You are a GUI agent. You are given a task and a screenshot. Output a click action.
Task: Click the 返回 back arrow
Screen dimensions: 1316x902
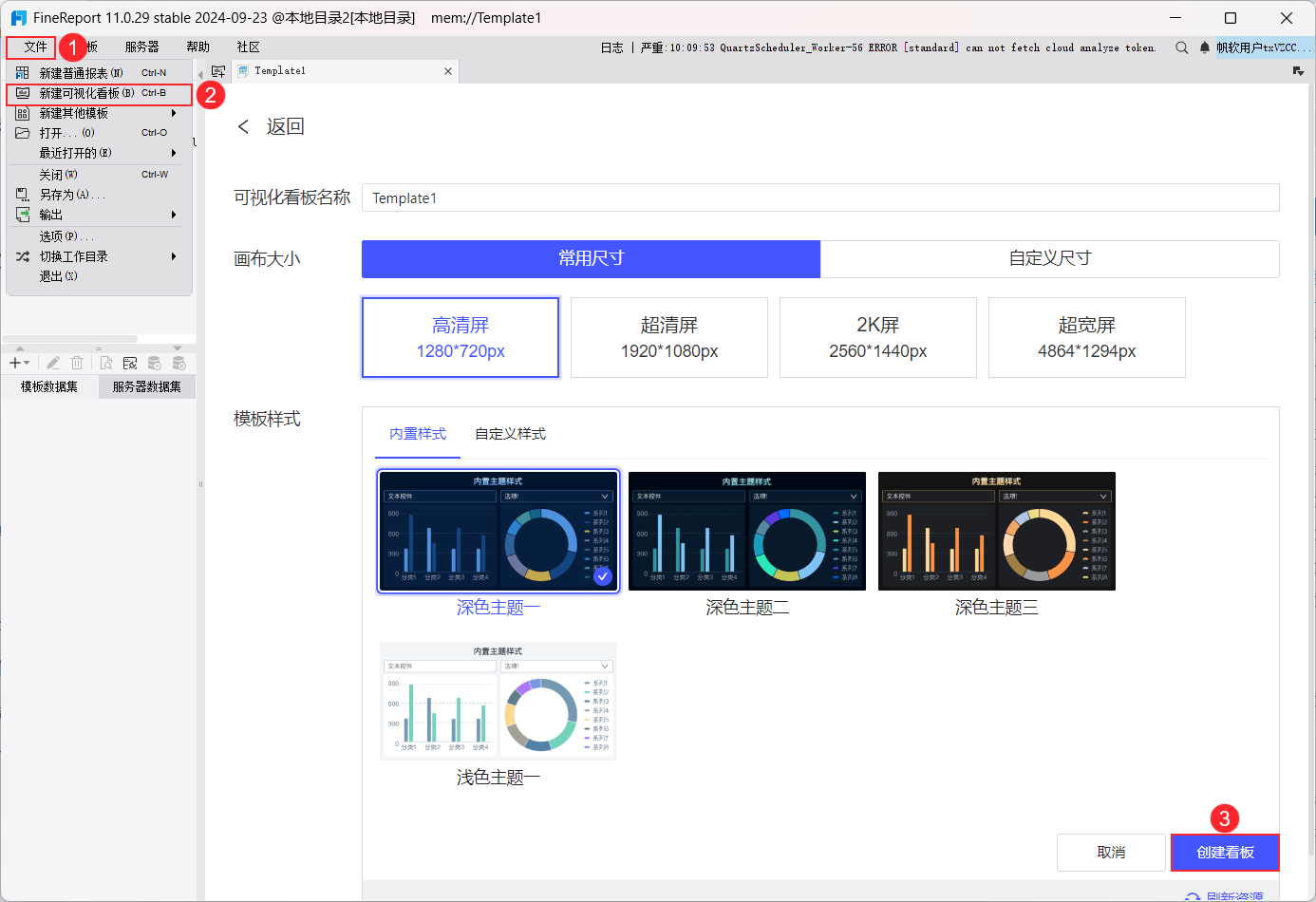coord(243,126)
